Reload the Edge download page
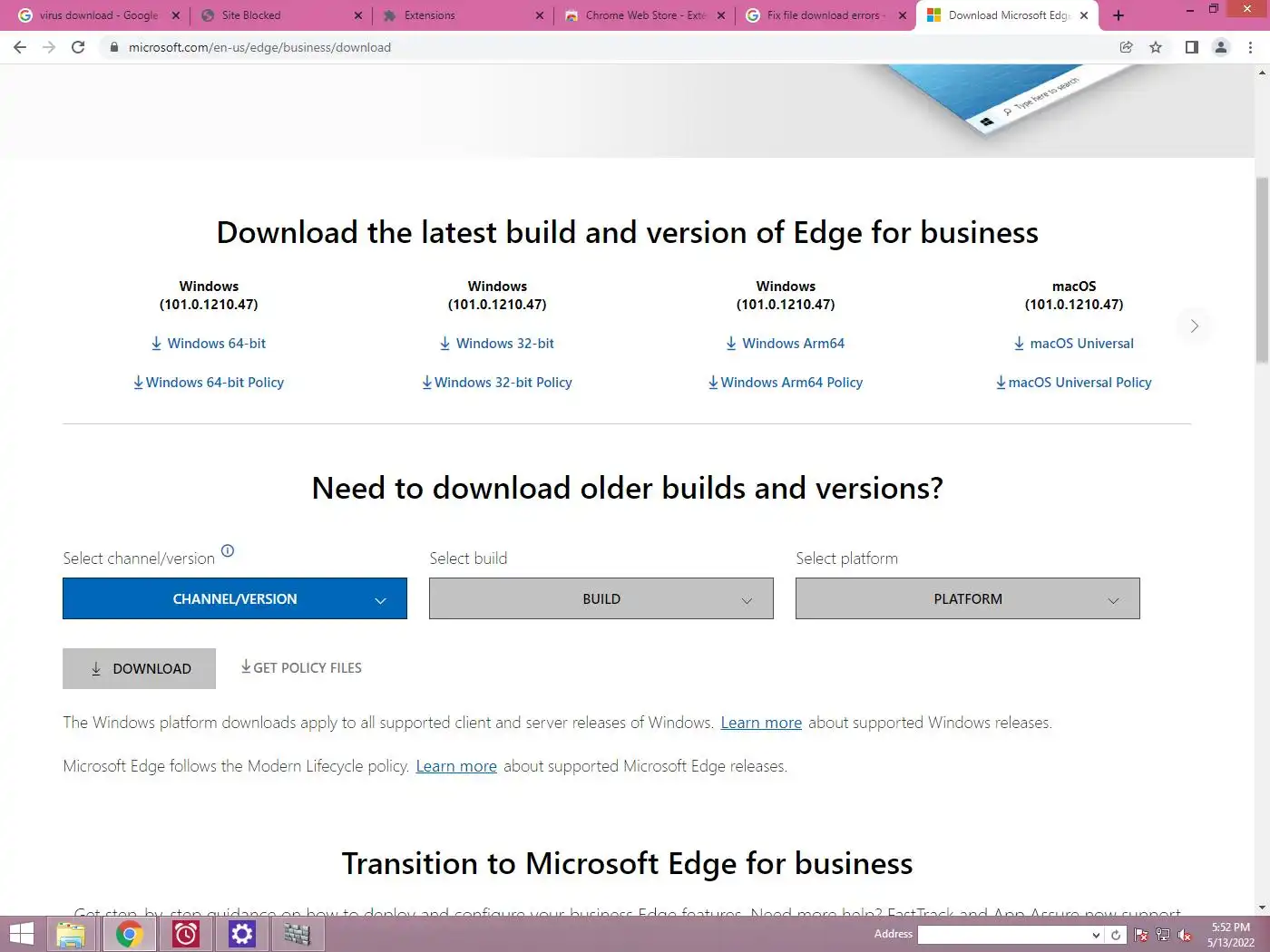The width and height of the screenshot is (1270, 952). coord(78,47)
